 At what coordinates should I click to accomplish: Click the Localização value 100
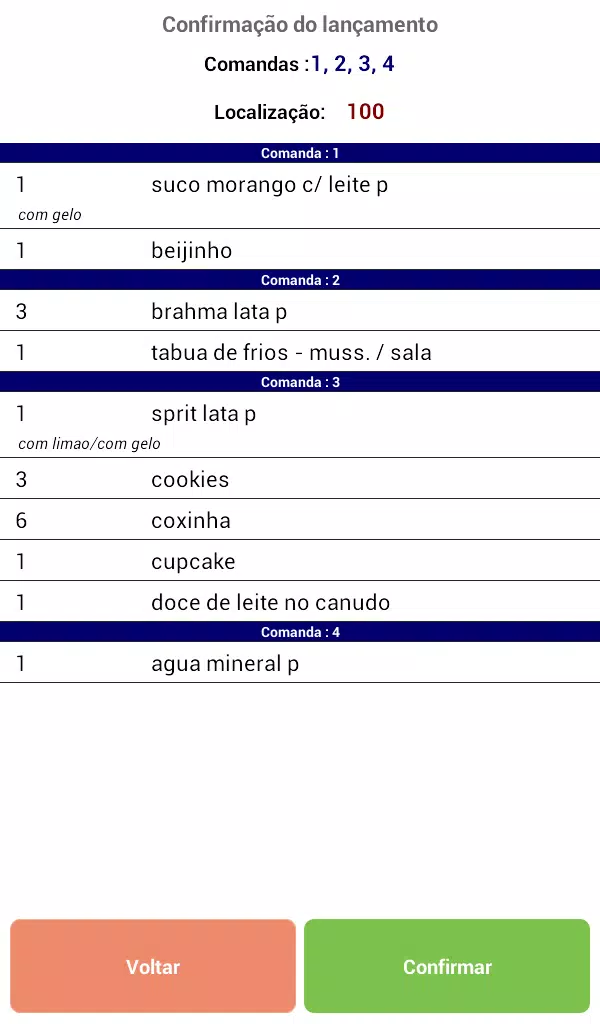click(x=366, y=112)
